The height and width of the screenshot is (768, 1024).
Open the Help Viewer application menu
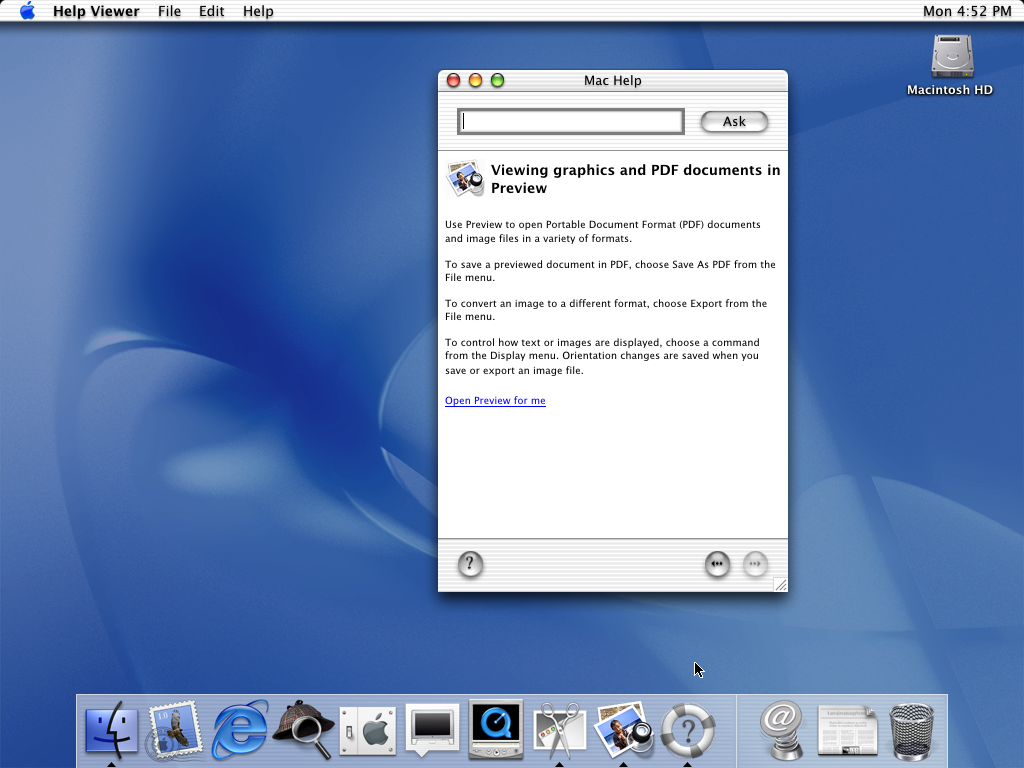click(96, 11)
